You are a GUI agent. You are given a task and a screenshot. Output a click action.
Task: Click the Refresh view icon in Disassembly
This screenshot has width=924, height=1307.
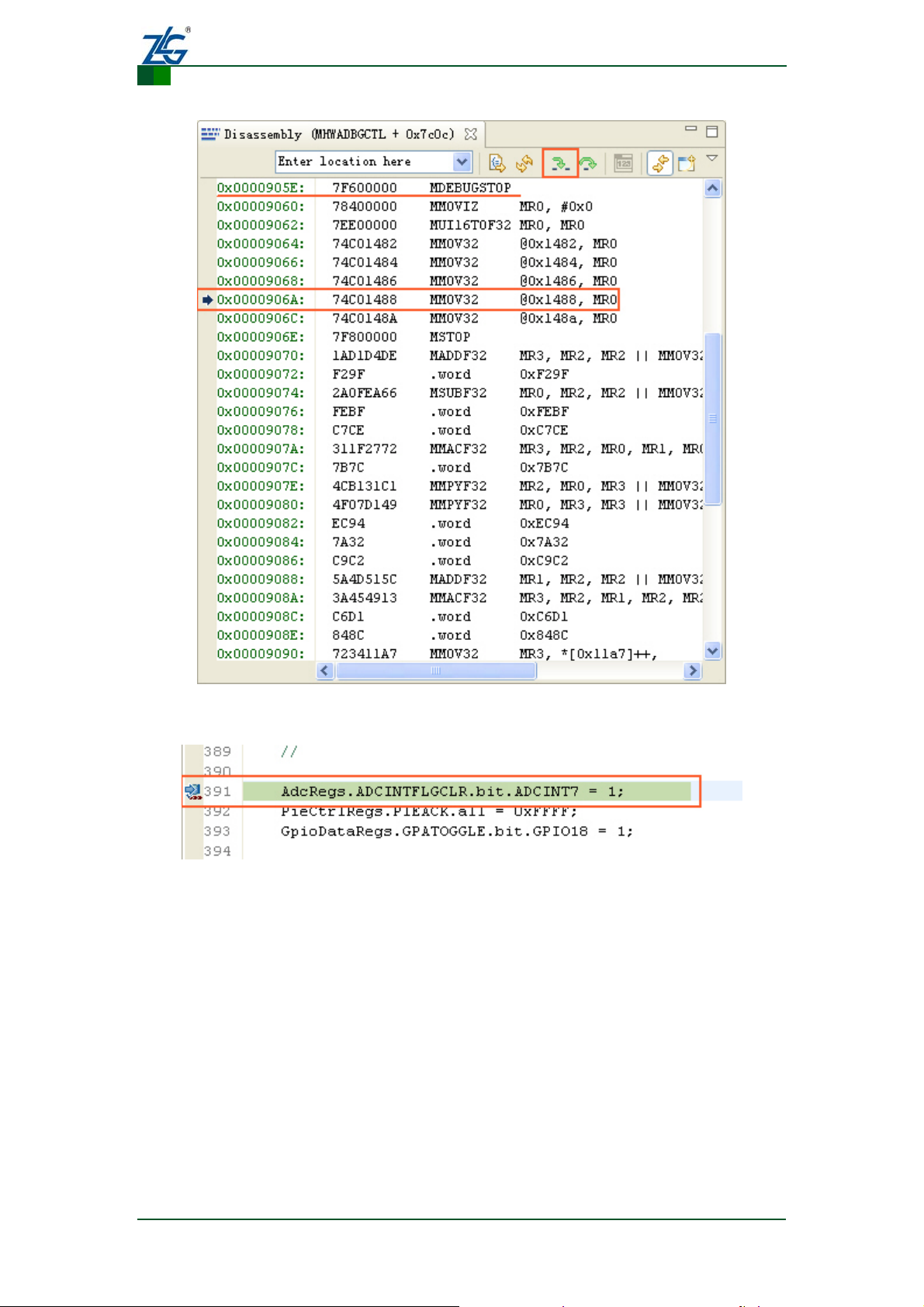[x=524, y=163]
